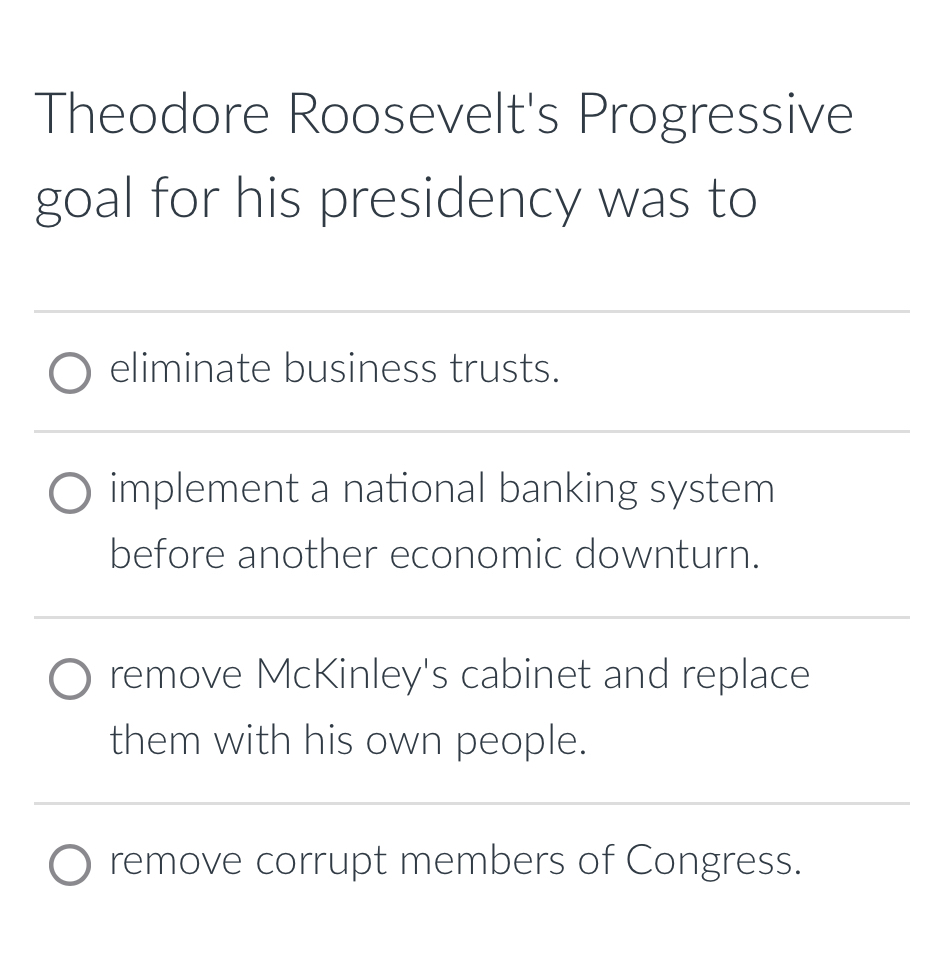This screenshot has width=949, height=967.
Task: Choose the answer about corrupt members of Congress
Action: point(455,861)
